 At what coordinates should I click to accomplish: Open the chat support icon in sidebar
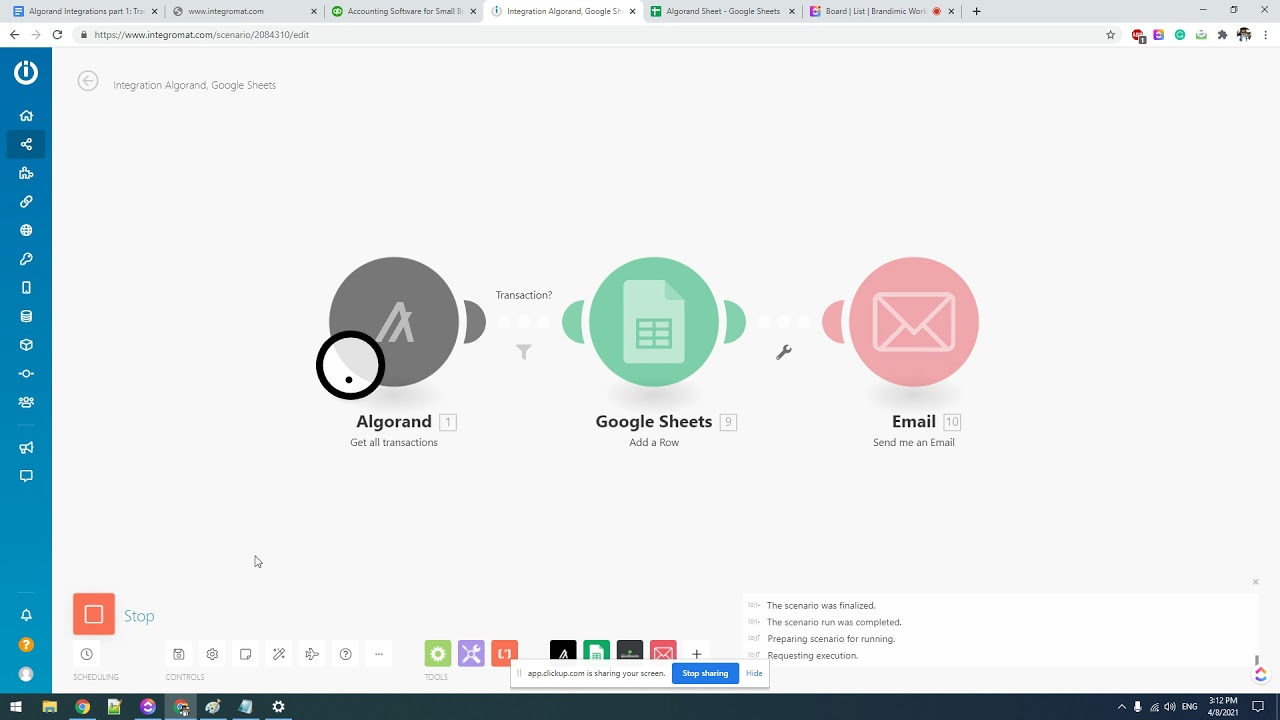click(26, 476)
